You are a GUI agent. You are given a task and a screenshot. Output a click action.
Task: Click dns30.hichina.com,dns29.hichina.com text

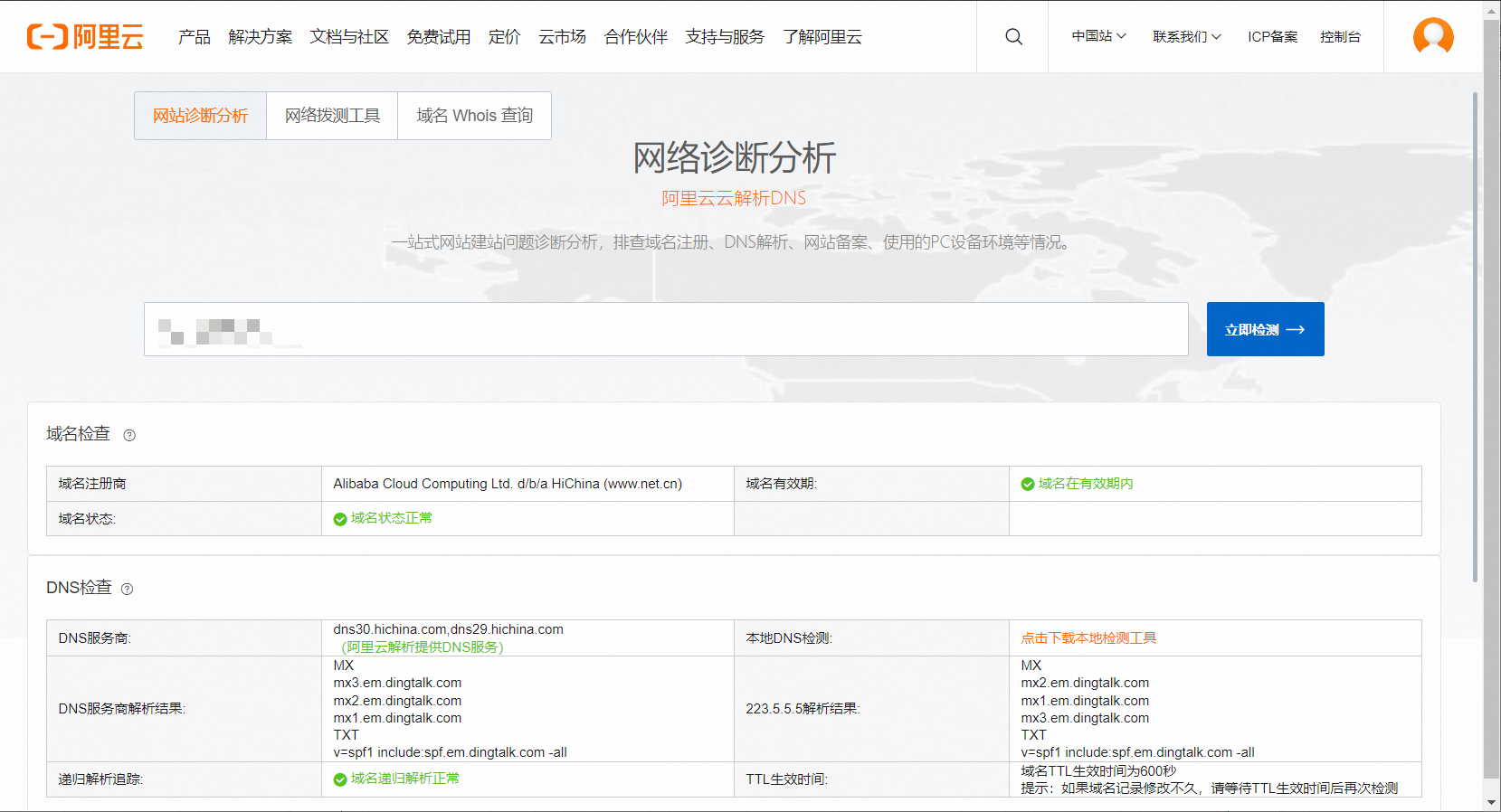click(448, 629)
